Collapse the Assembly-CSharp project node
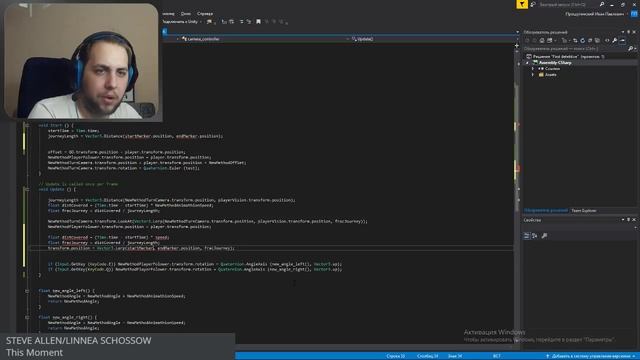 (527, 62)
